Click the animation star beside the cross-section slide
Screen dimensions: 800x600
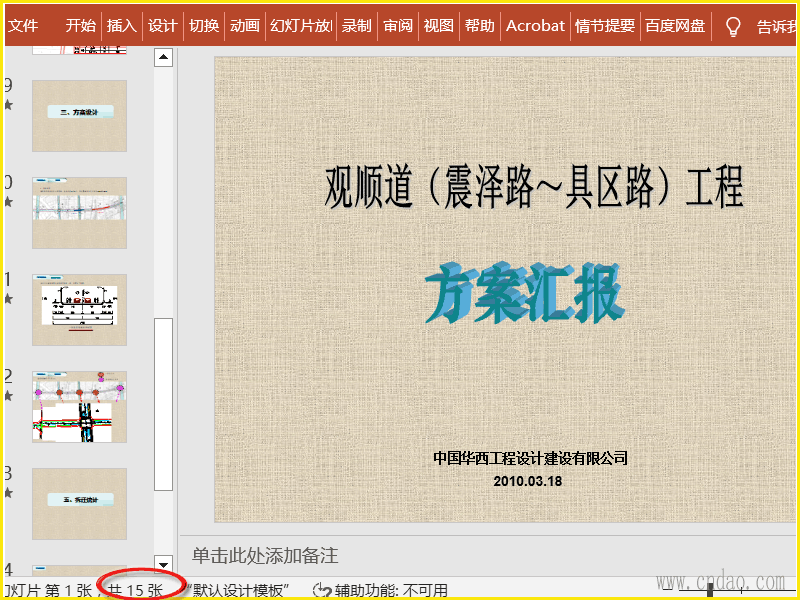(8, 298)
